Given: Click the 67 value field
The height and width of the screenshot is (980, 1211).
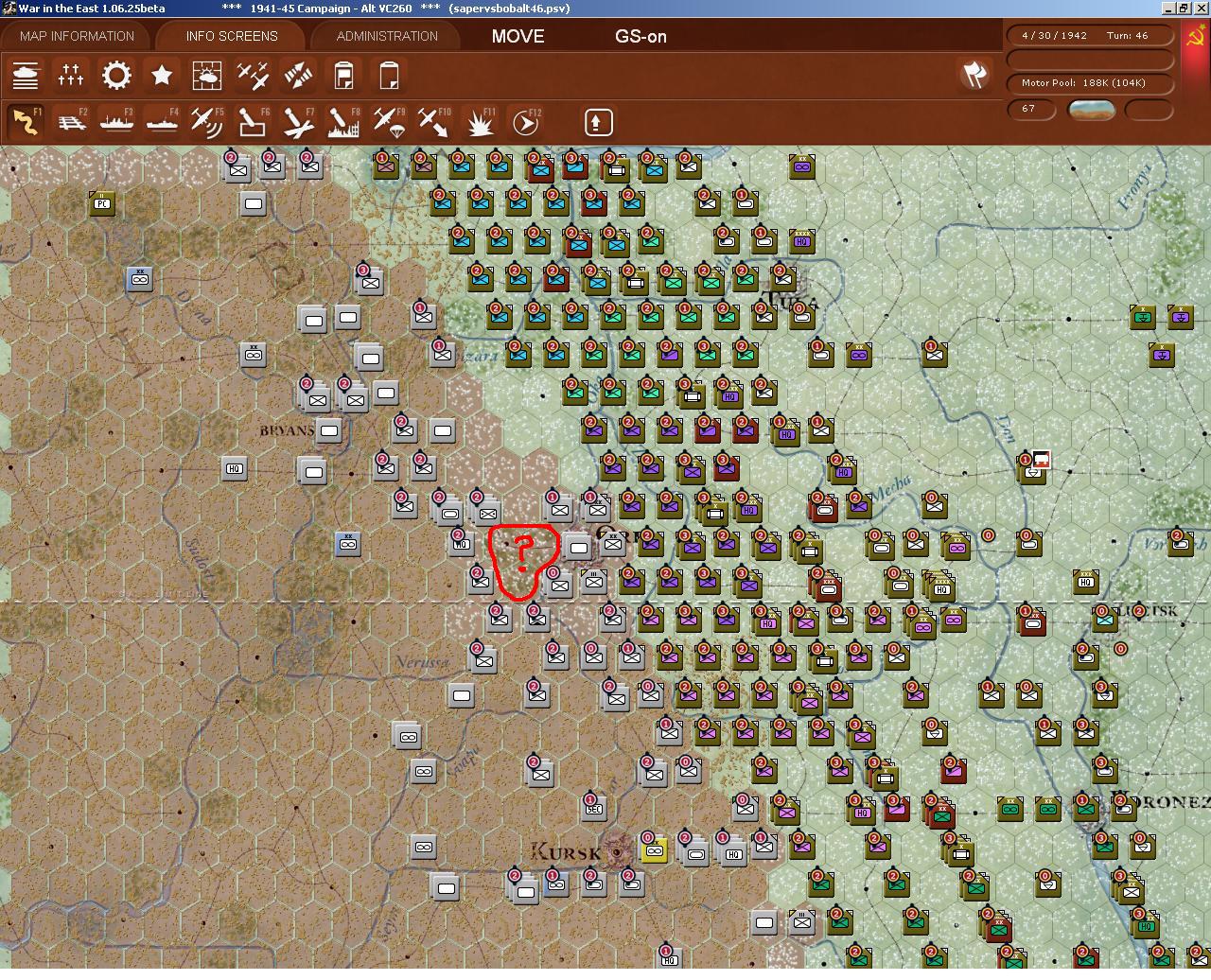Looking at the screenshot, I should (x=1030, y=109).
